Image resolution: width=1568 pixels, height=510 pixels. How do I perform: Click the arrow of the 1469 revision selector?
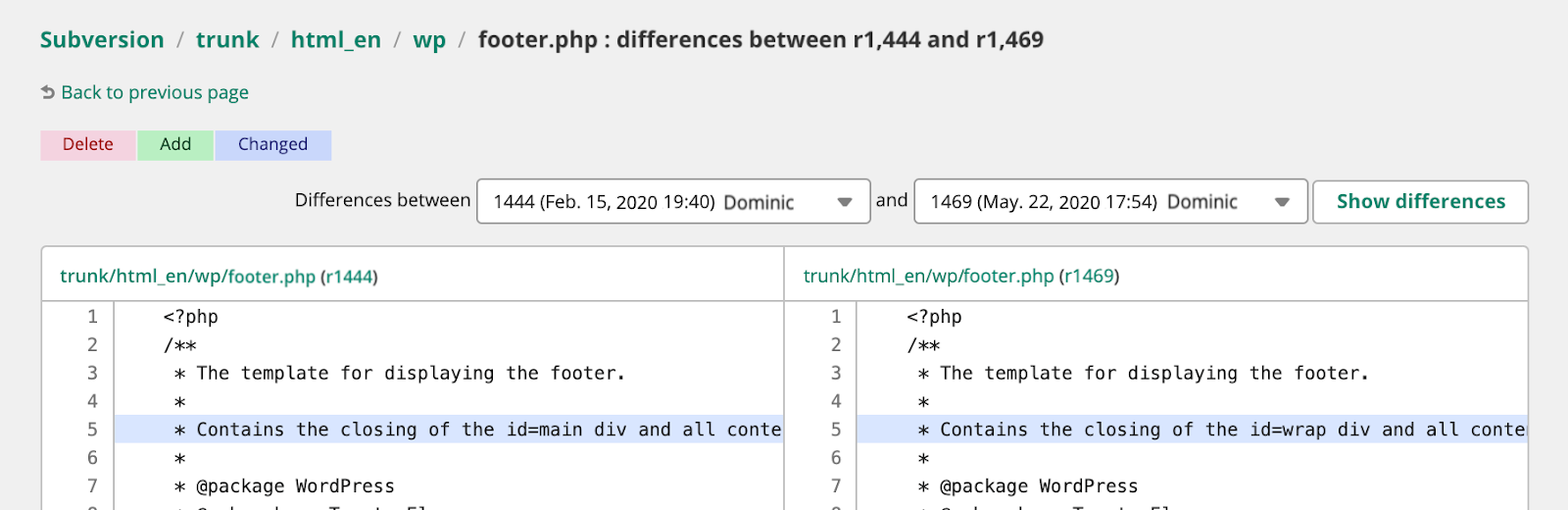tap(1282, 202)
